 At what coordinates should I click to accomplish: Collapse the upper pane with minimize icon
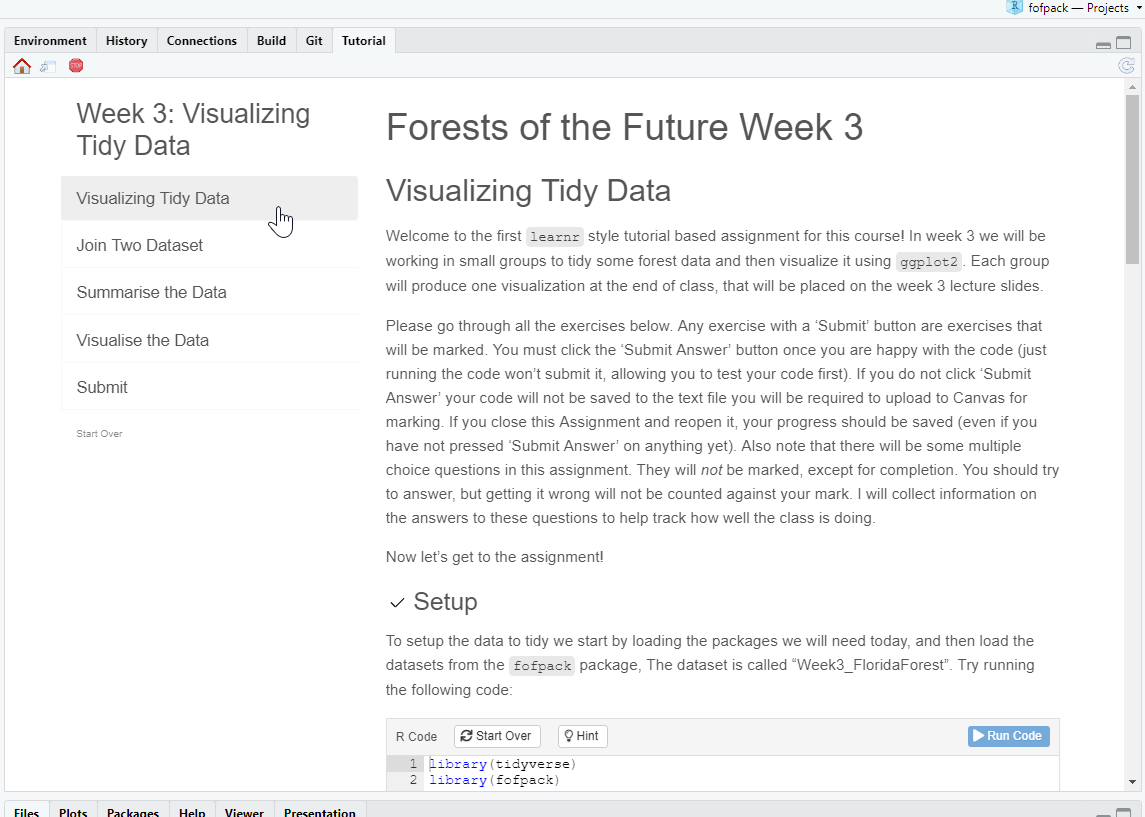1103,45
